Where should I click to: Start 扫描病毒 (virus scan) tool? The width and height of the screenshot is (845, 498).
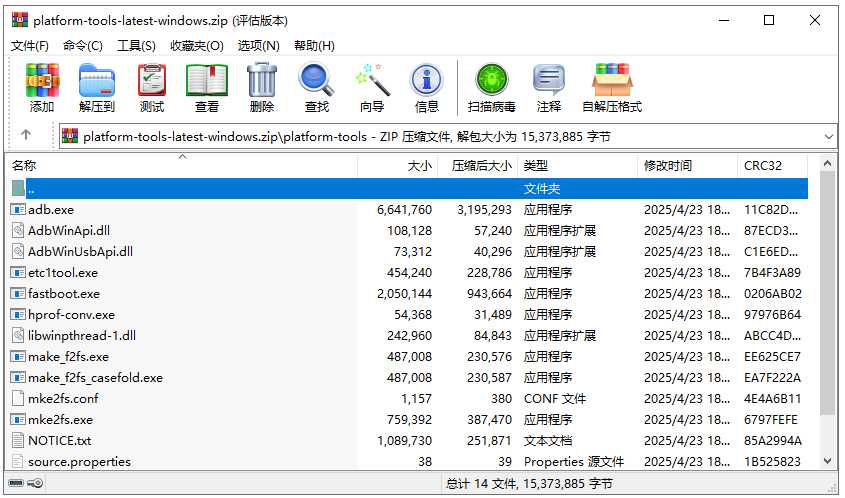click(491, 87)
